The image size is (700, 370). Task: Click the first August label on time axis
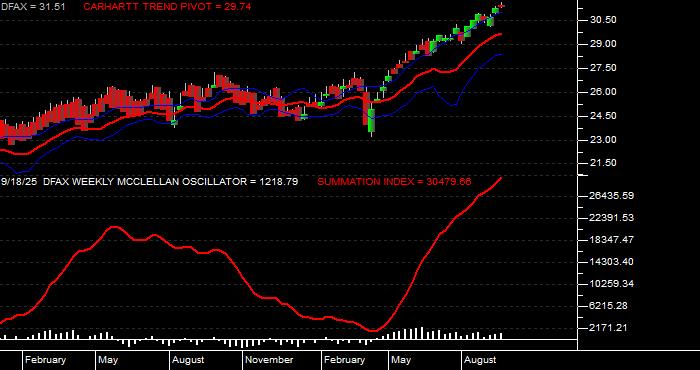click(x=188, y=360)
